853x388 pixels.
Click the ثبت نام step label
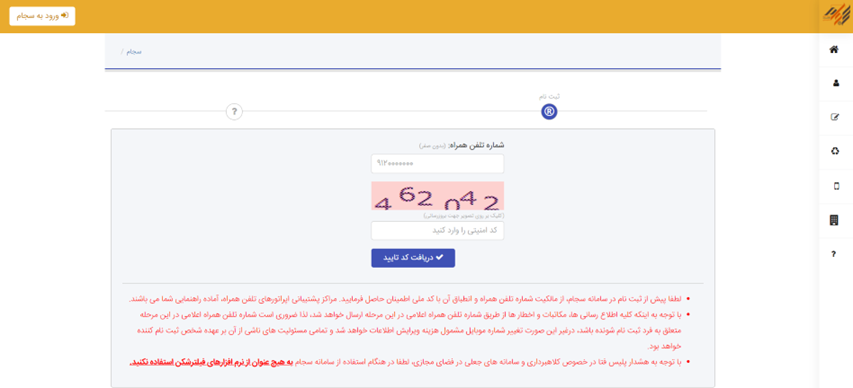coord(549,96)
